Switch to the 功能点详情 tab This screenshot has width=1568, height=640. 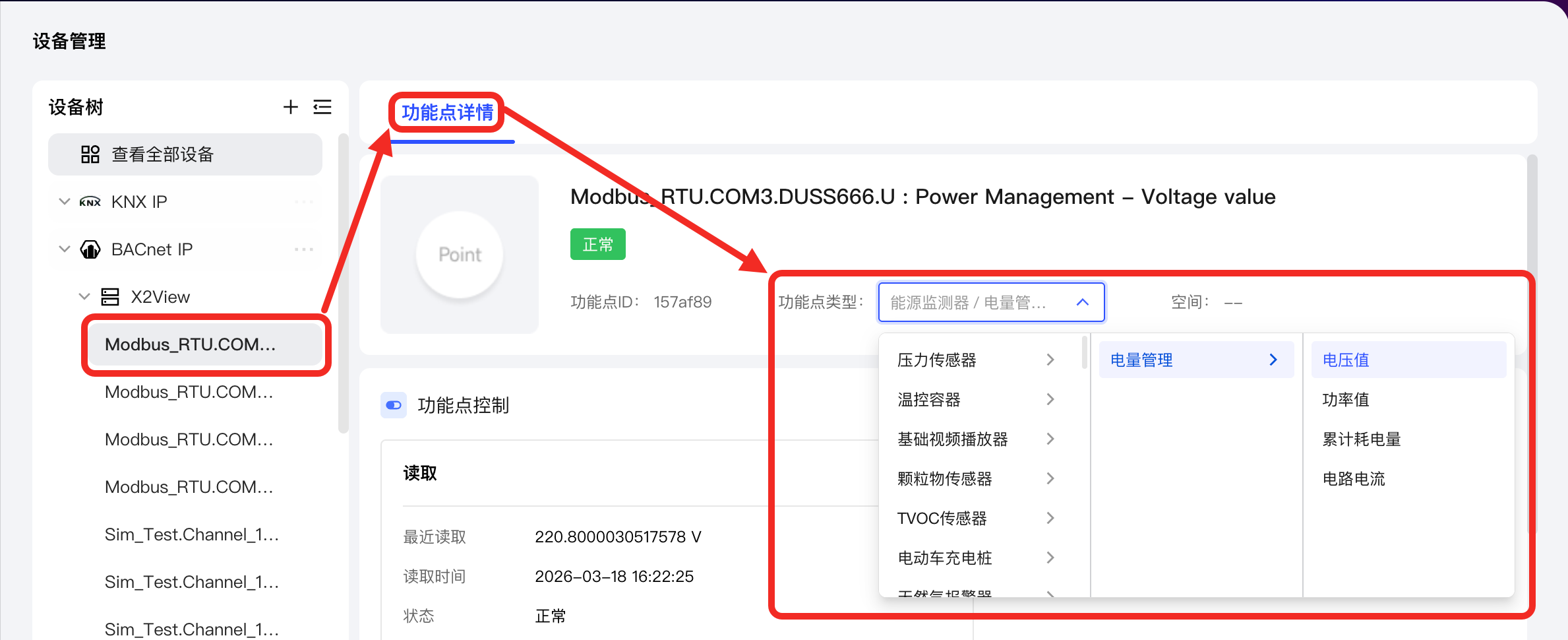446,113
